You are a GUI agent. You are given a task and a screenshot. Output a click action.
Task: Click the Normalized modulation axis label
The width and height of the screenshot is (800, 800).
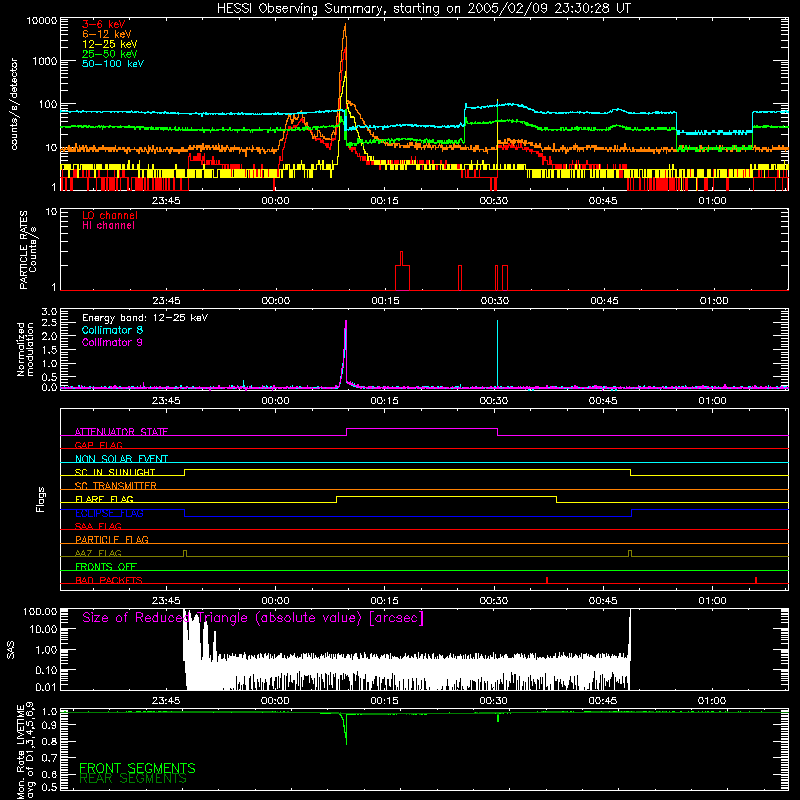(x=25, y=349)
